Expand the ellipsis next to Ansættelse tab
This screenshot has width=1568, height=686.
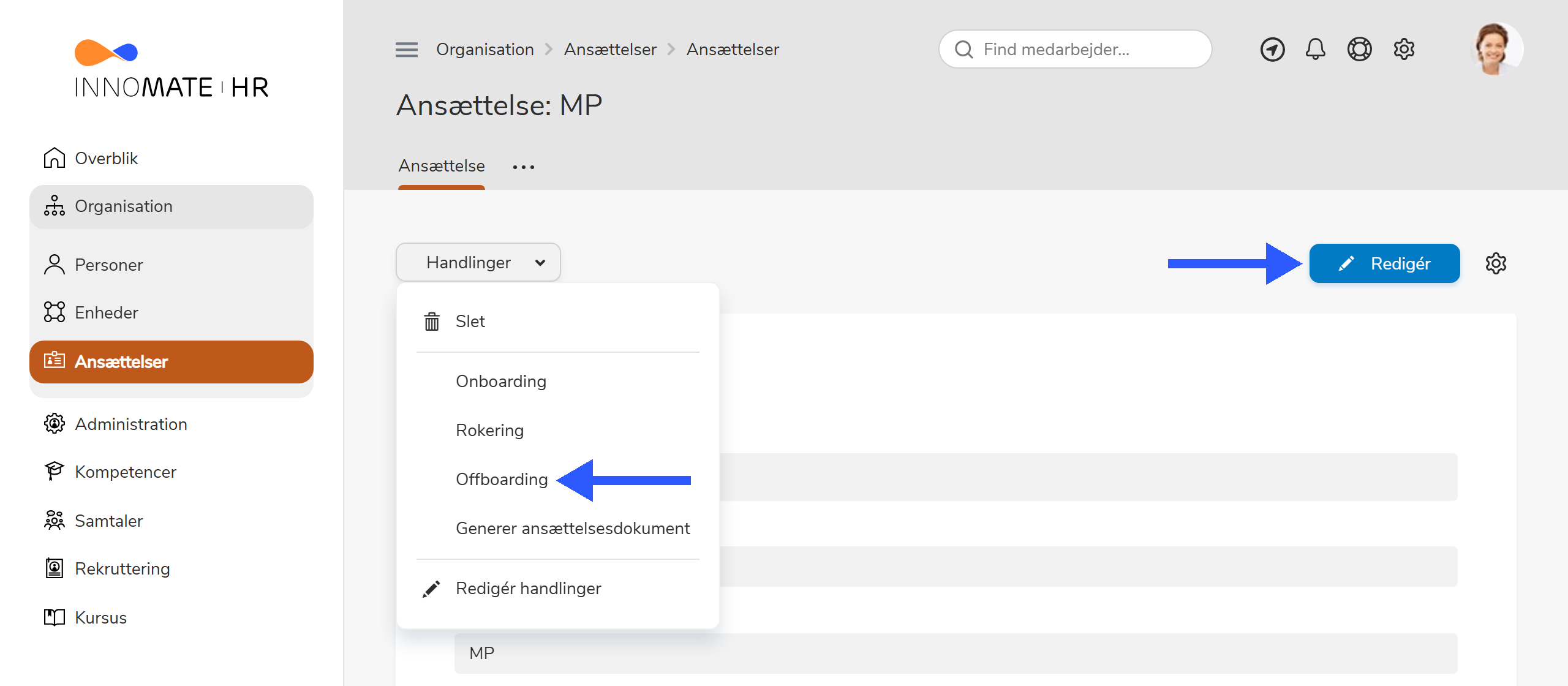524,166
